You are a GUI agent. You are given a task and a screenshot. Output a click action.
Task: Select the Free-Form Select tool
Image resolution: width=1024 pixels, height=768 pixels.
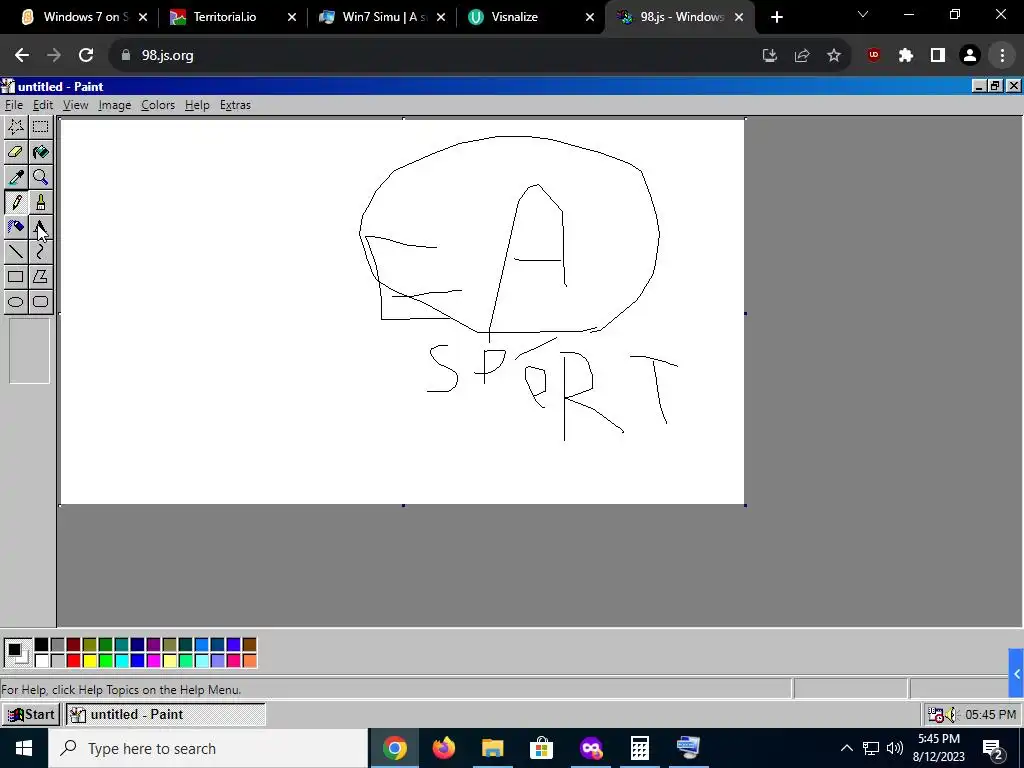pos(16,127)
